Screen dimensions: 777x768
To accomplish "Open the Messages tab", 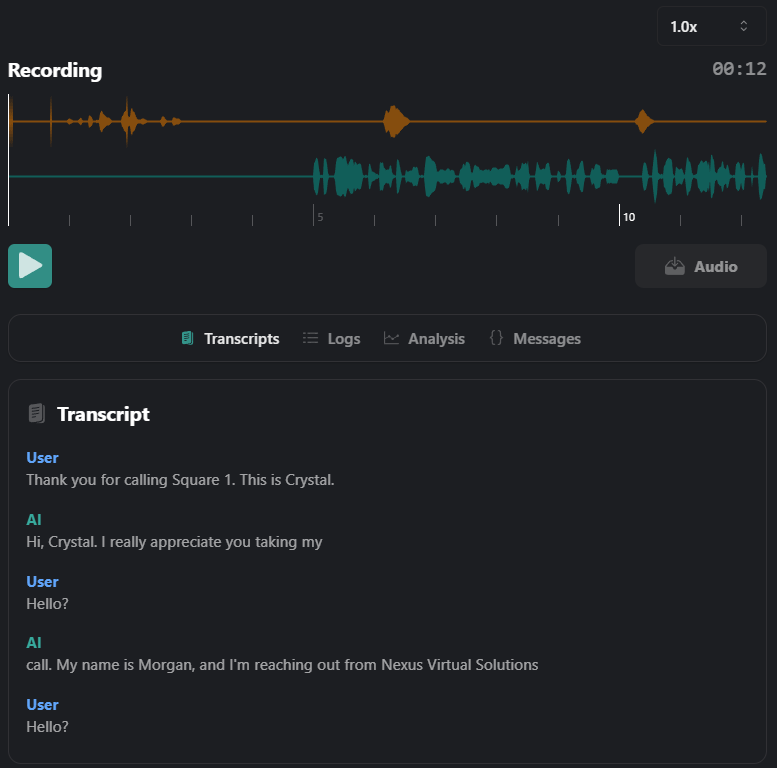I will pos(535,338).
